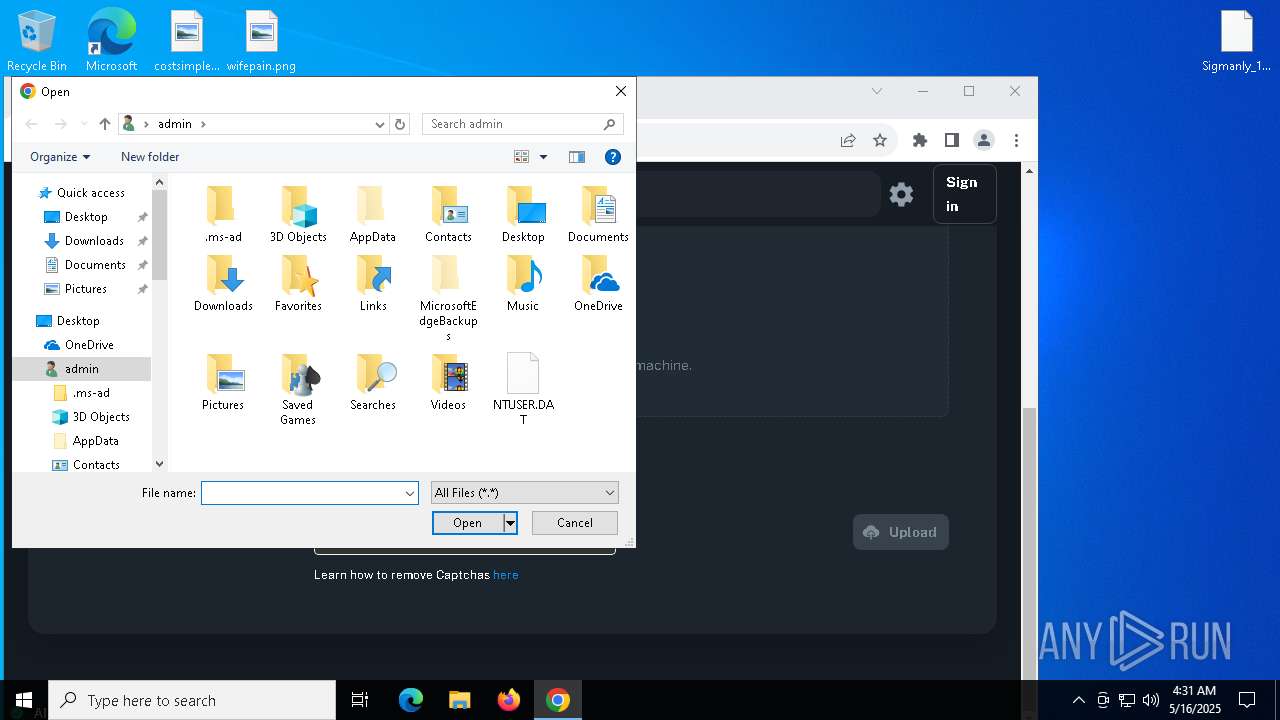
Task: Select AppData in navigation tree
Action: 95,441
